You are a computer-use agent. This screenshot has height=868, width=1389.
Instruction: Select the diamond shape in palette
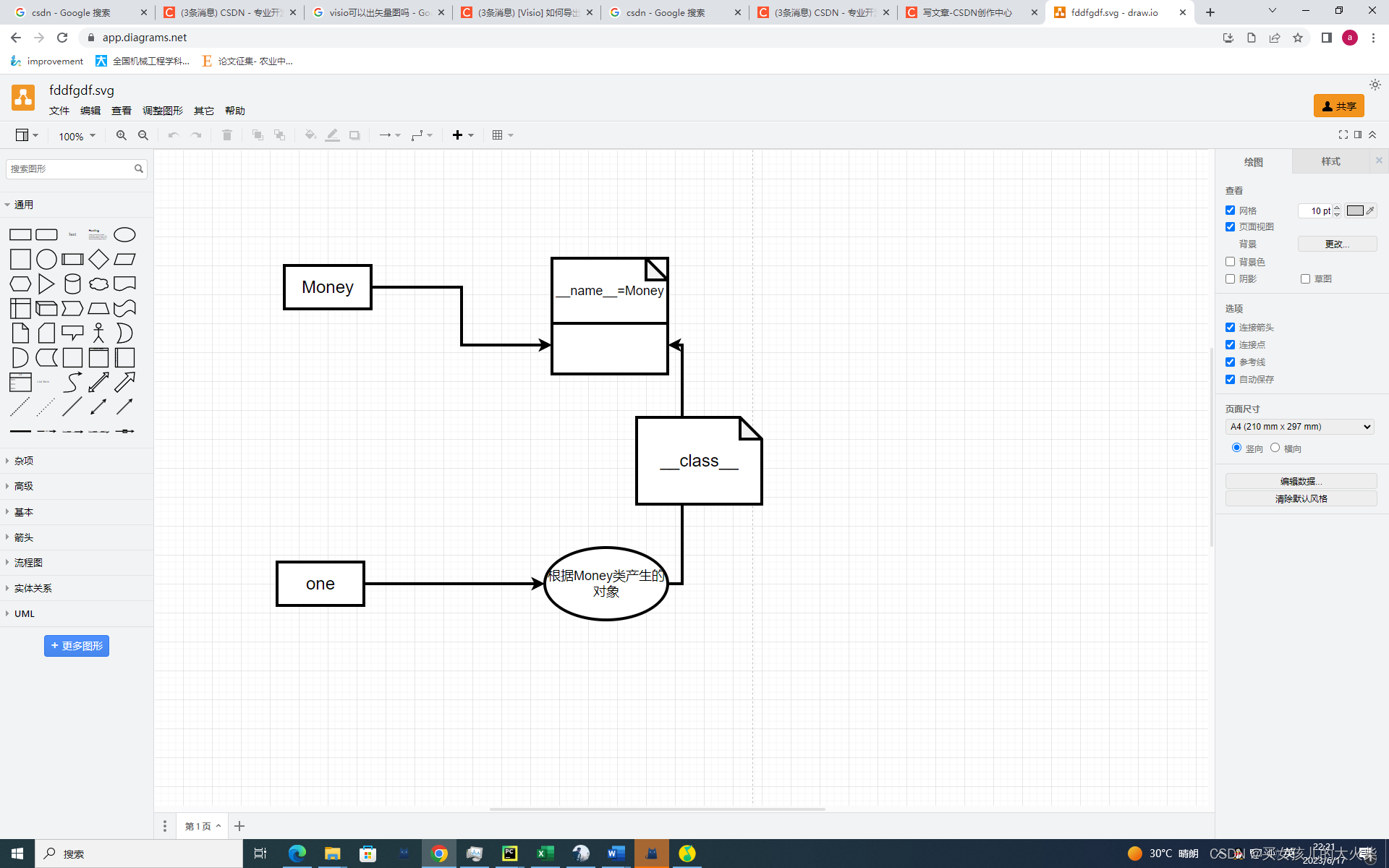tap(98, 259)
